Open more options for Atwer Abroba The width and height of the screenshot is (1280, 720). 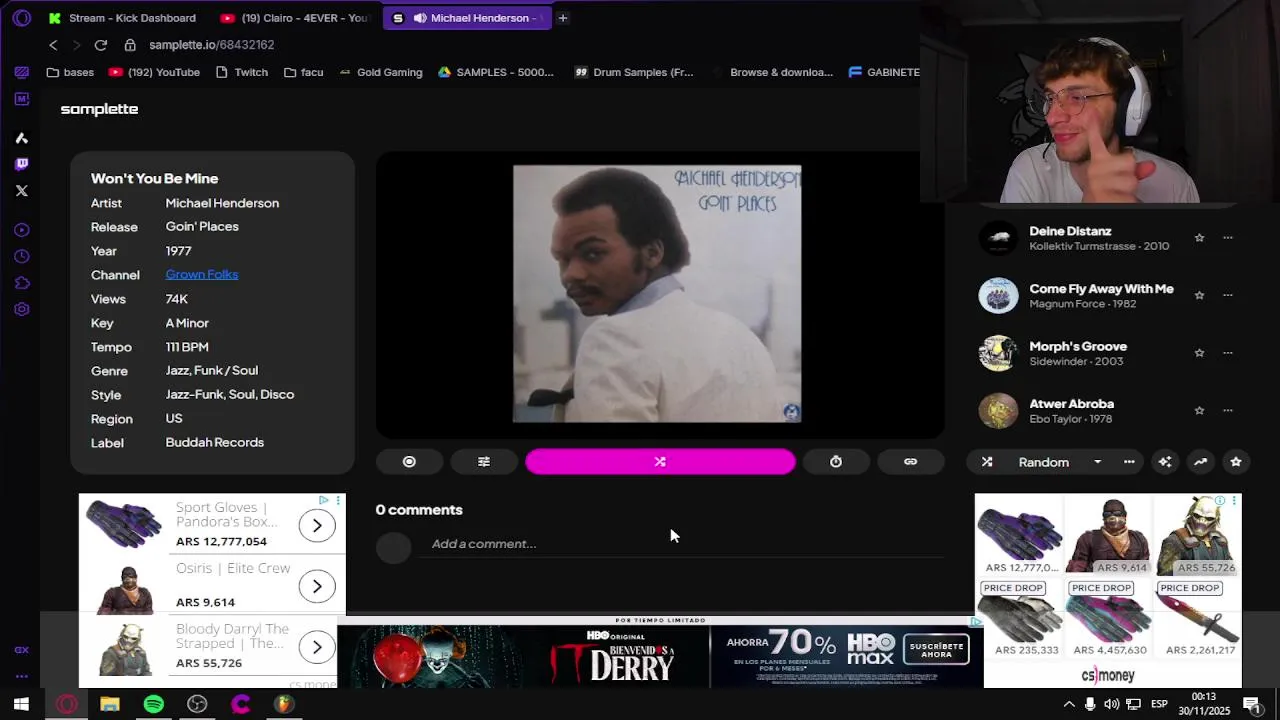tap(1228, 410)
